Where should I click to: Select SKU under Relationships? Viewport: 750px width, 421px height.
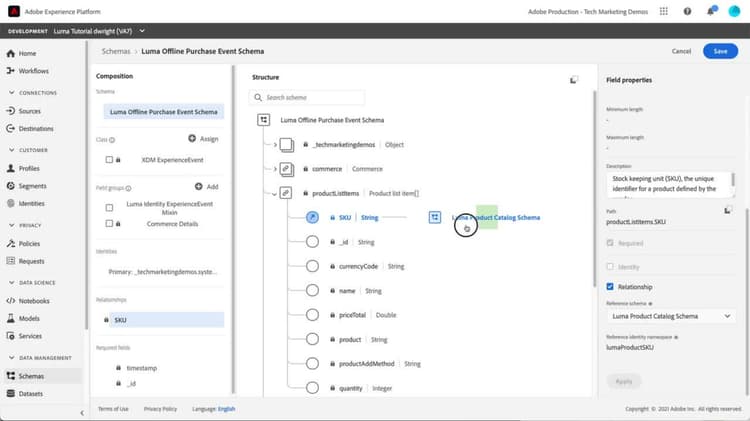pyautogui.click(x=166, y=320)
